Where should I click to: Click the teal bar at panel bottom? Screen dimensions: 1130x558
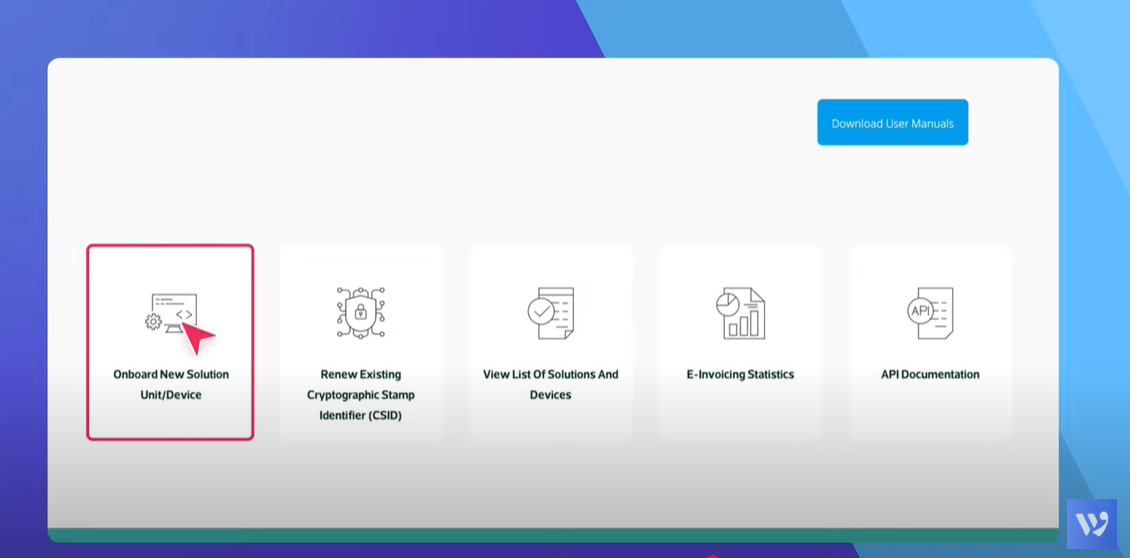(x=552, y=535)
